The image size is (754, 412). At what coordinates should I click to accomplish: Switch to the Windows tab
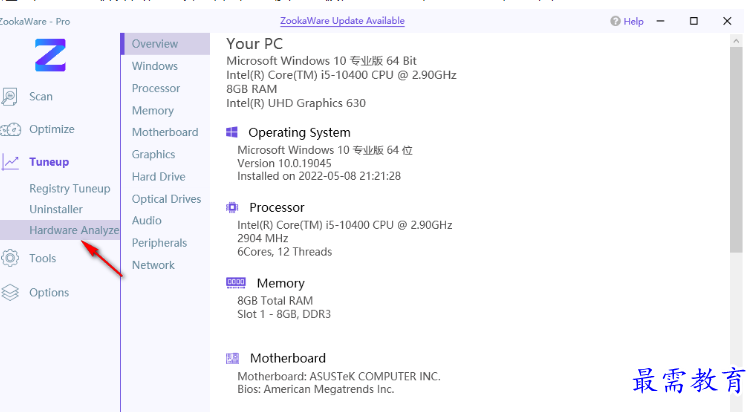(x=155, y=66)
